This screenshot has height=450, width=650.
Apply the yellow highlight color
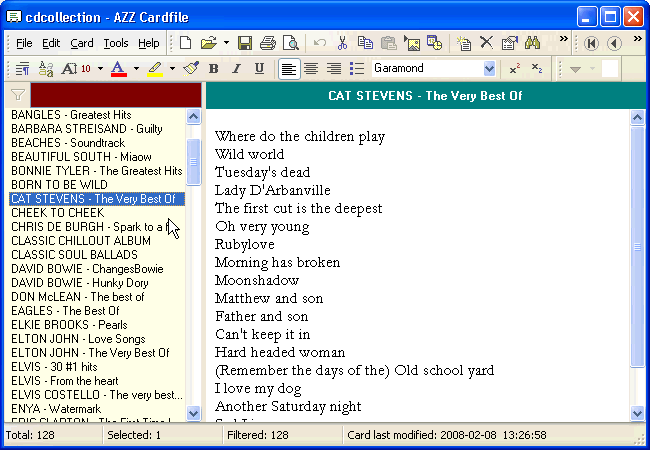(x=155, y=69)
